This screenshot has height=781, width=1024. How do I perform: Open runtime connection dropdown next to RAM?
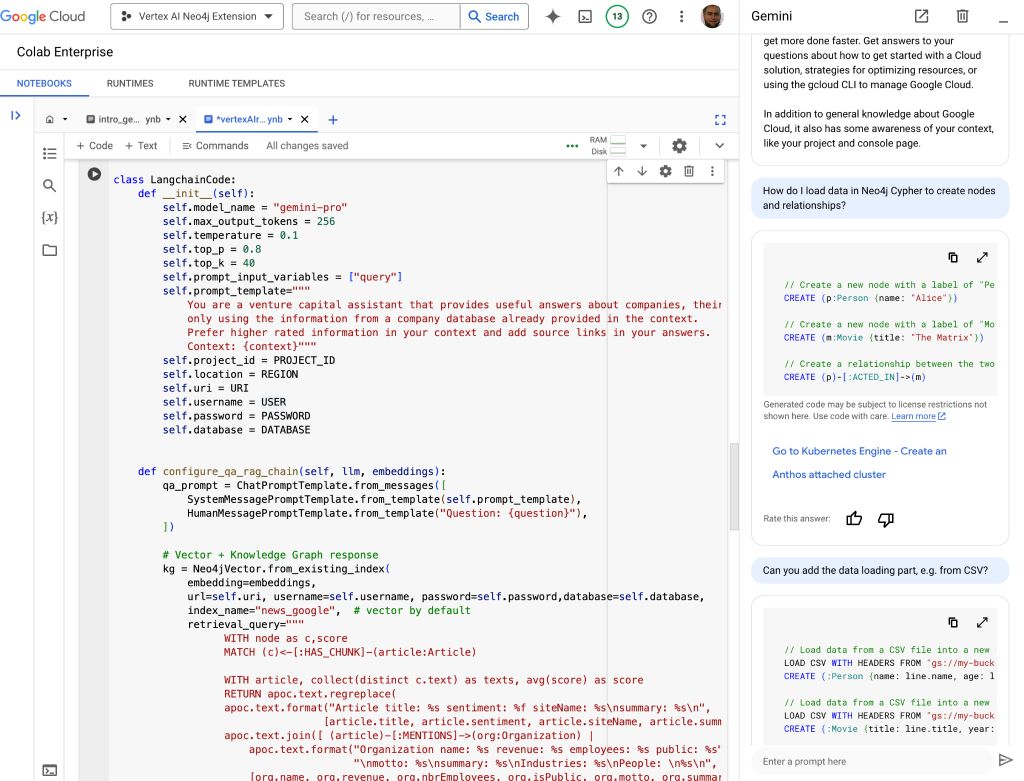pos(643,146)
